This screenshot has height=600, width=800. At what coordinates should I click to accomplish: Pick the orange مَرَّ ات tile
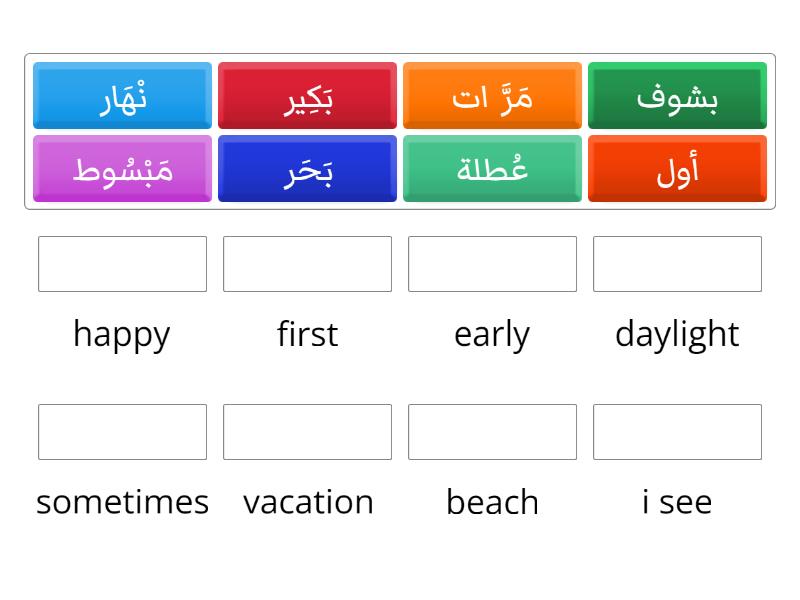492,96
